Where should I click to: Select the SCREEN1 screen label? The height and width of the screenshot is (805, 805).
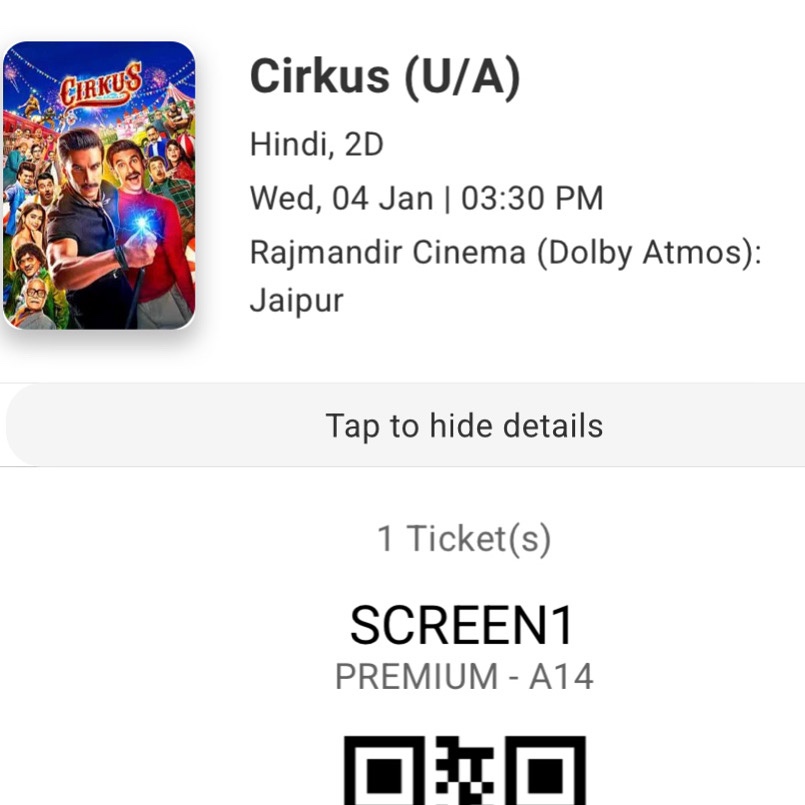pos(461,625)
